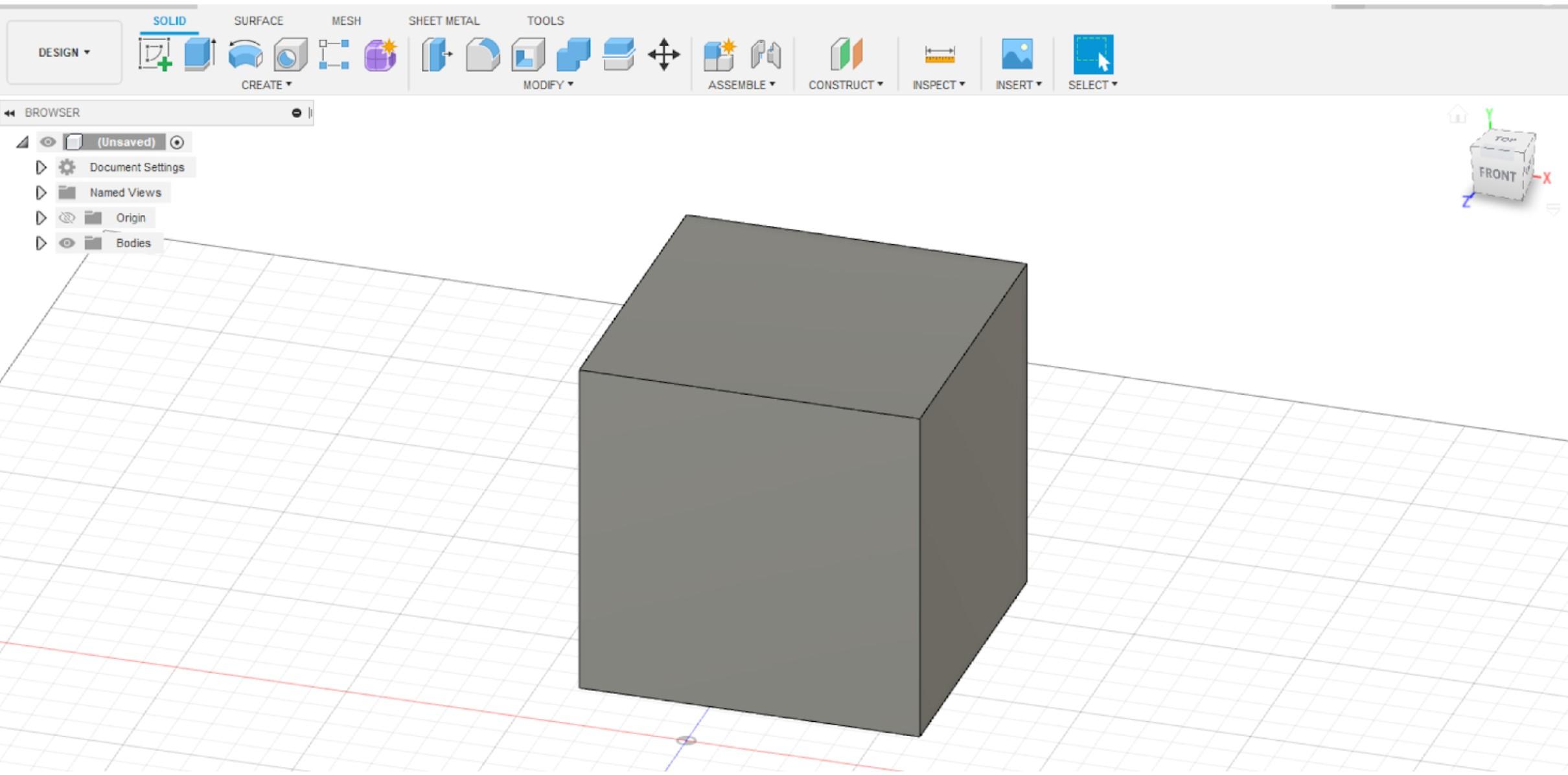Image resolution: width=1568 pixels, height=775 pixels.
Task: Click the top face of the cube
Action: click(803, 318)
